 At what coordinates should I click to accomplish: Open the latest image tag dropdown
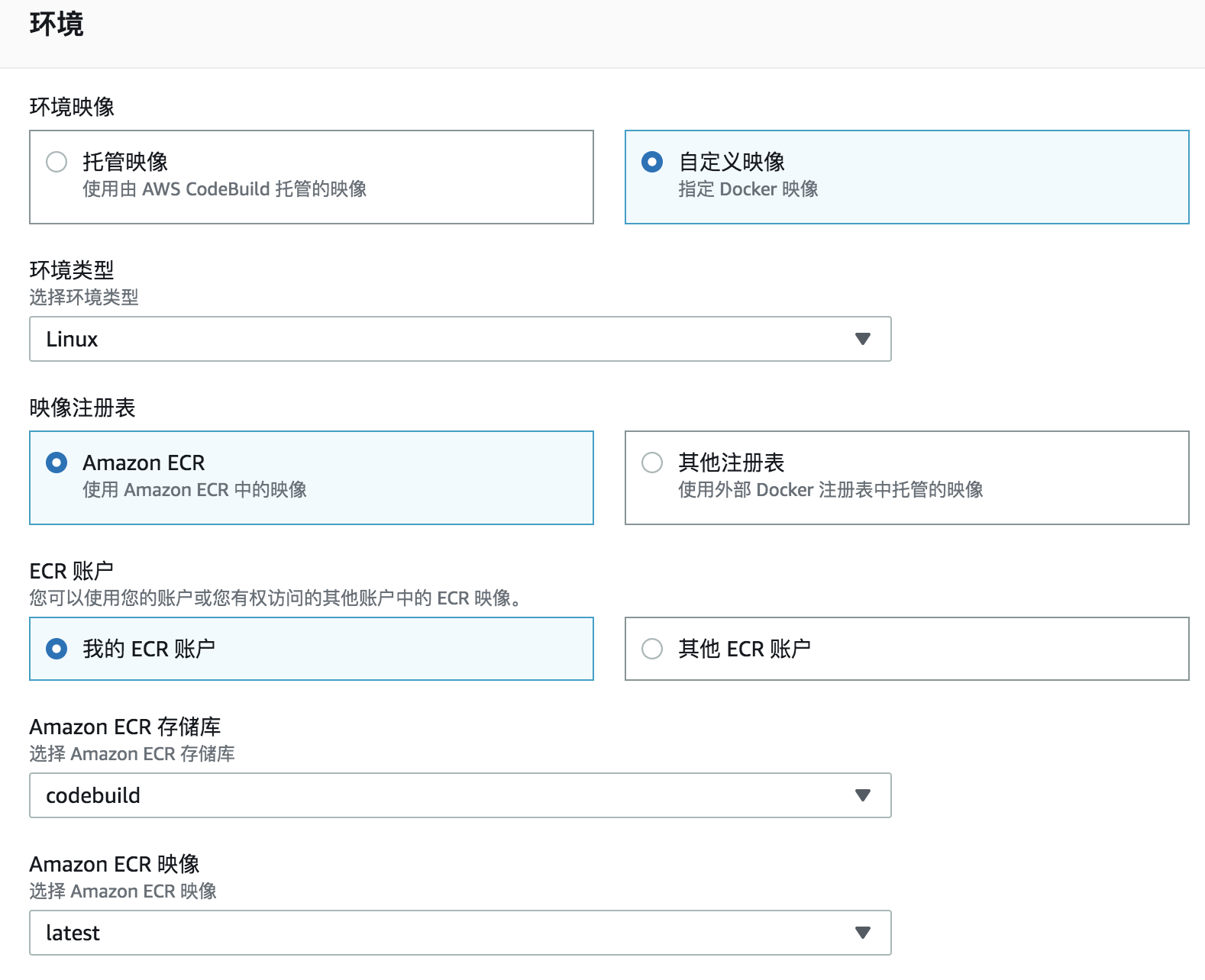point(460,933)
